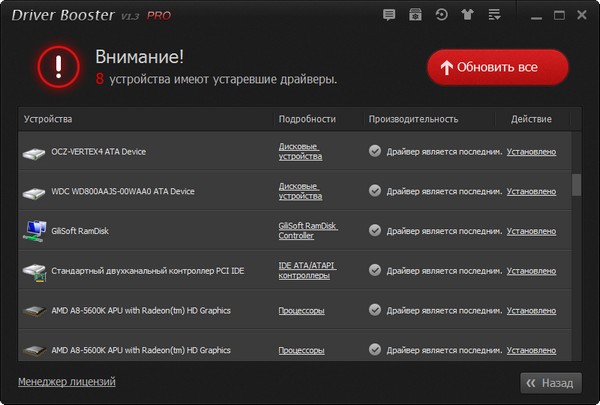
Task: Click the first AMD A8-5600K processor icon
Action: pyautogui.click(x=34, y=310)
